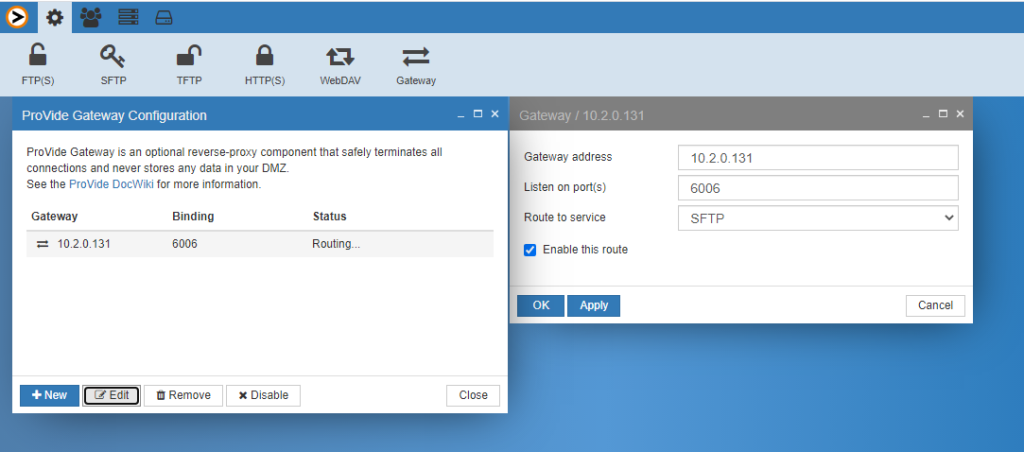The image size is (1024, 452).
Task: Click the arrows icon in gateway row
Action: click(x=42, y=244)
